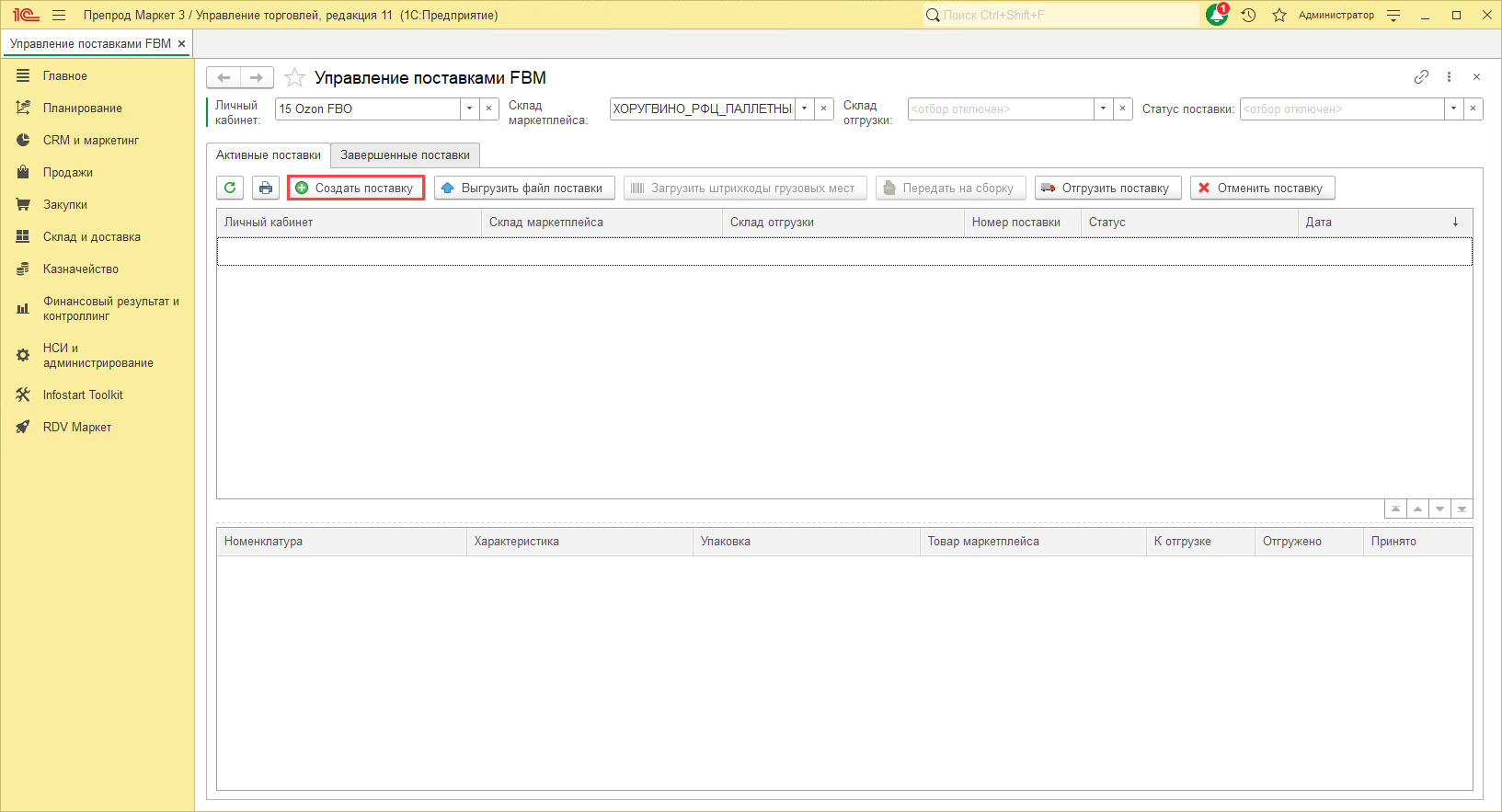Add form to favorites star

point(294,77)
